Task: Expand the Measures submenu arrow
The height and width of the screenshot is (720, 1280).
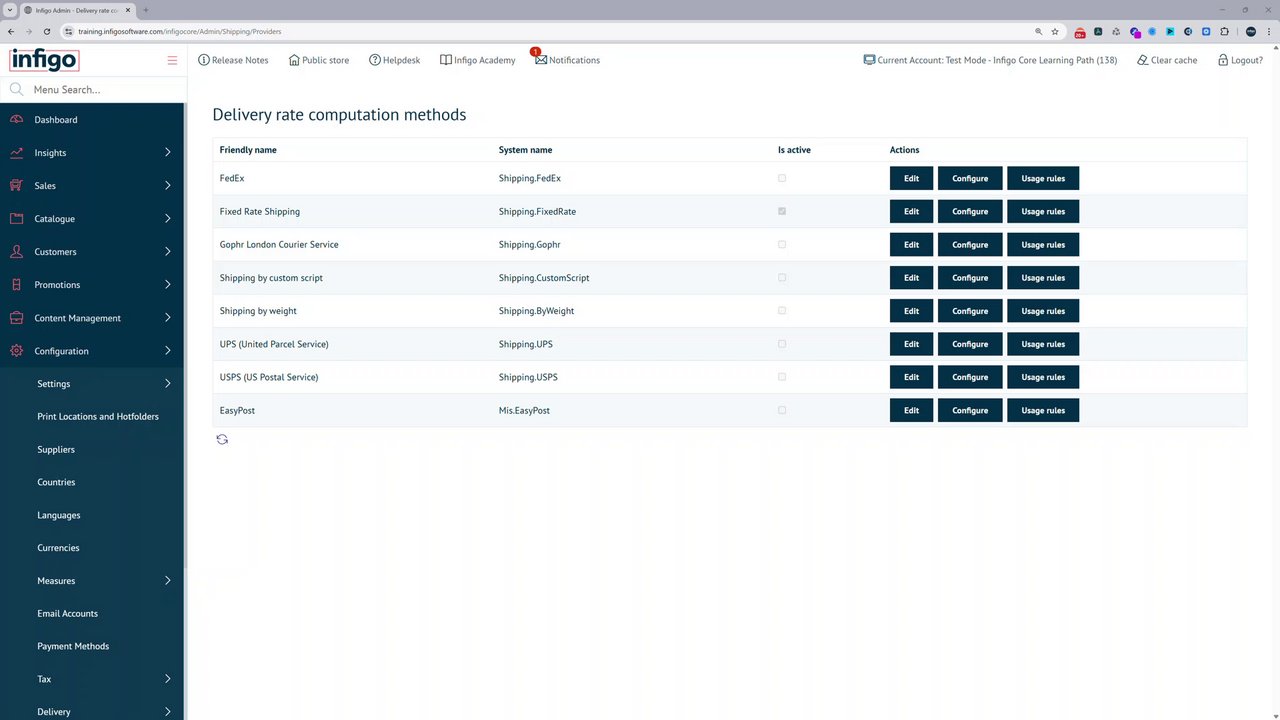Action: (168, 581)
